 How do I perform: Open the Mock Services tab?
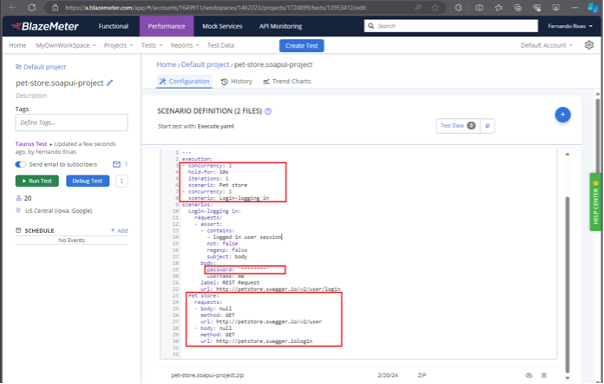click(222, 26)
